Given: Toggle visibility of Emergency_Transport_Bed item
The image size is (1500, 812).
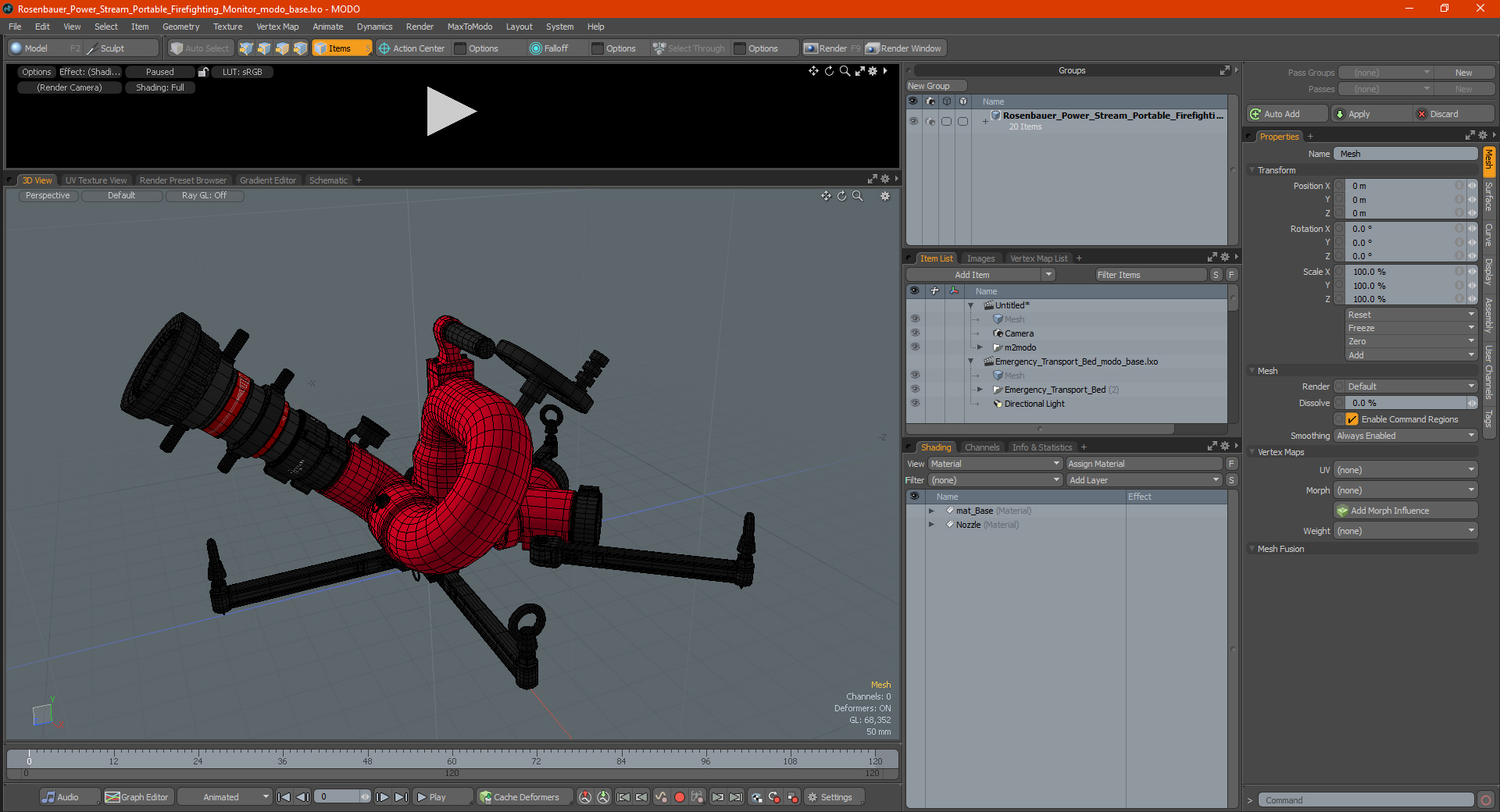Looking at the screenshot, I should click(x=915, y=390).
